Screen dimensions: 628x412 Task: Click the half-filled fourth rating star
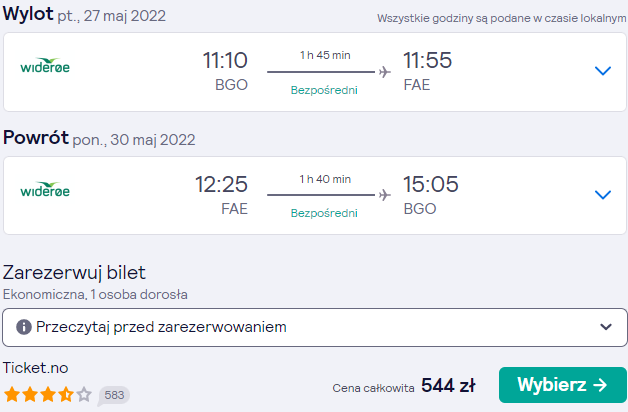66,394
